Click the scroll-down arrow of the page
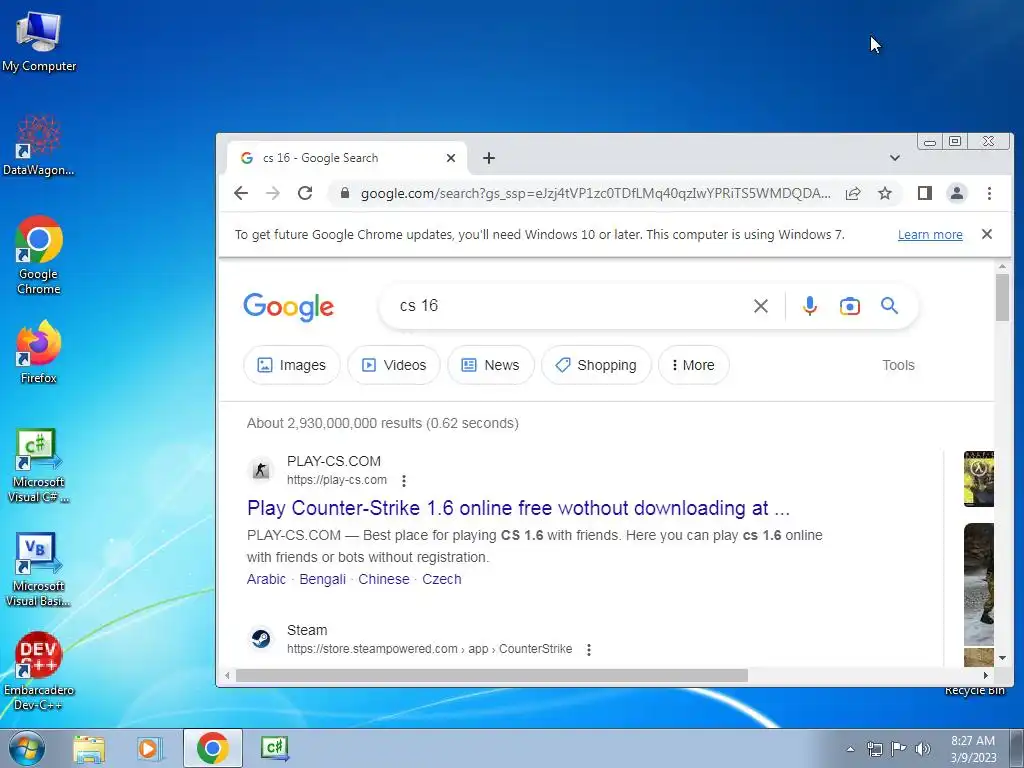Screen dimensions: 1024x768 point(1002,658)
